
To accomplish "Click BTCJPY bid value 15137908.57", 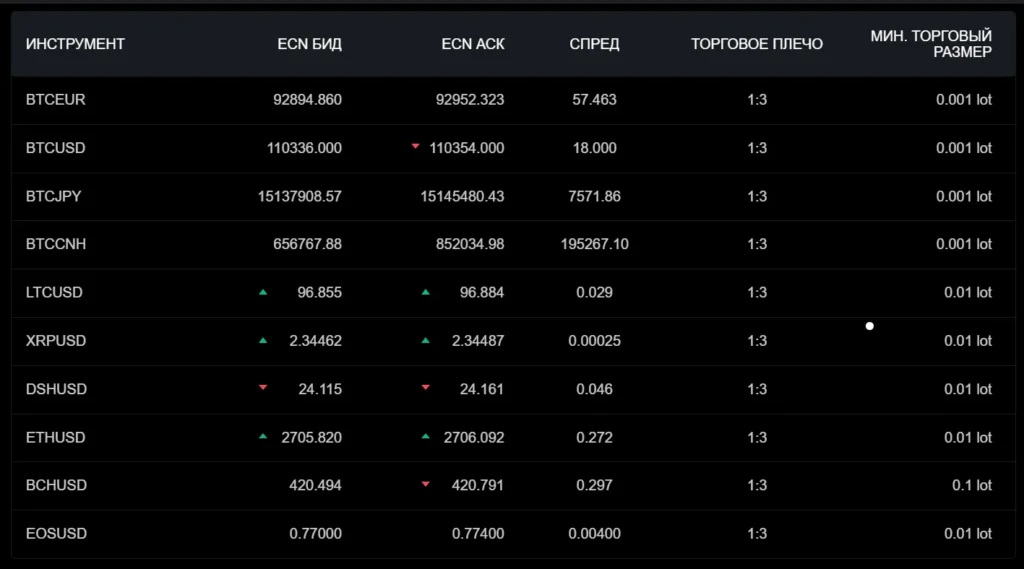I will 300,197.
